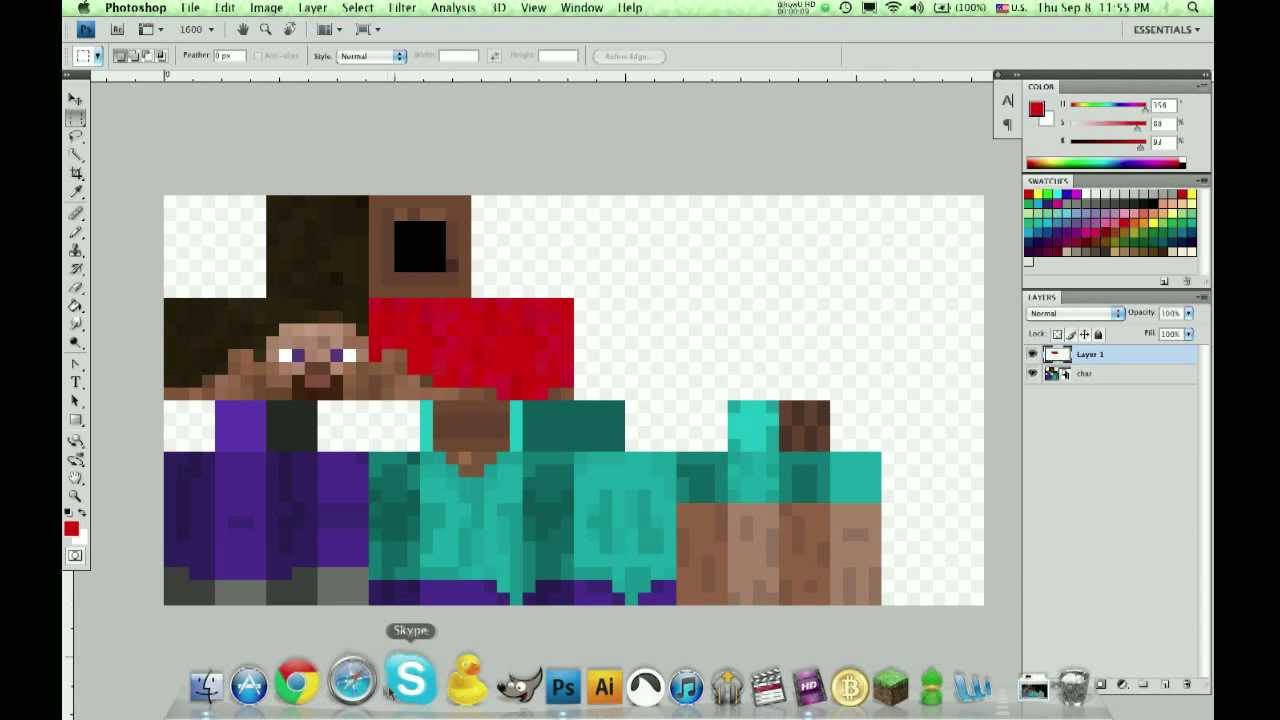Select the Move tool
Screen dimensions: 1280x720
[76, 99]
